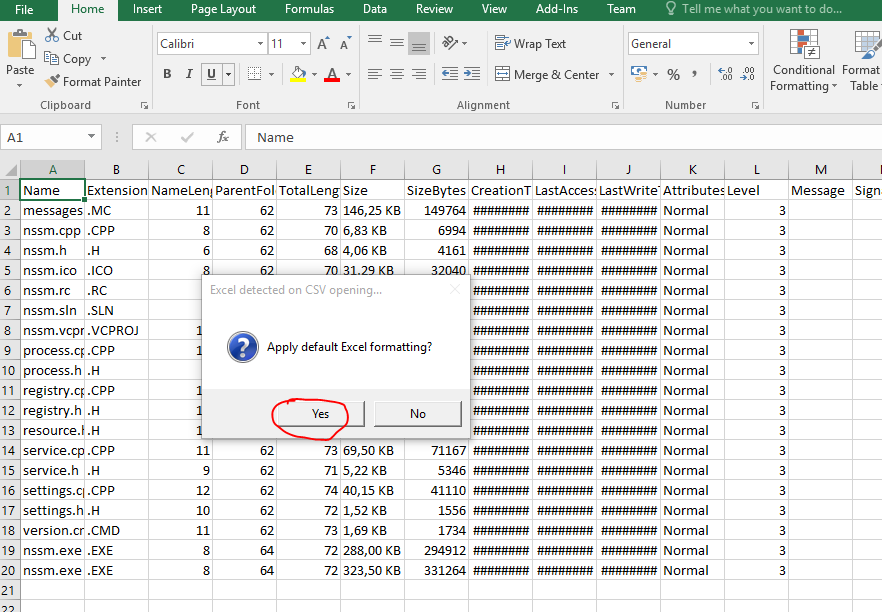
Task: Increase indent icon
Action: 472,74
